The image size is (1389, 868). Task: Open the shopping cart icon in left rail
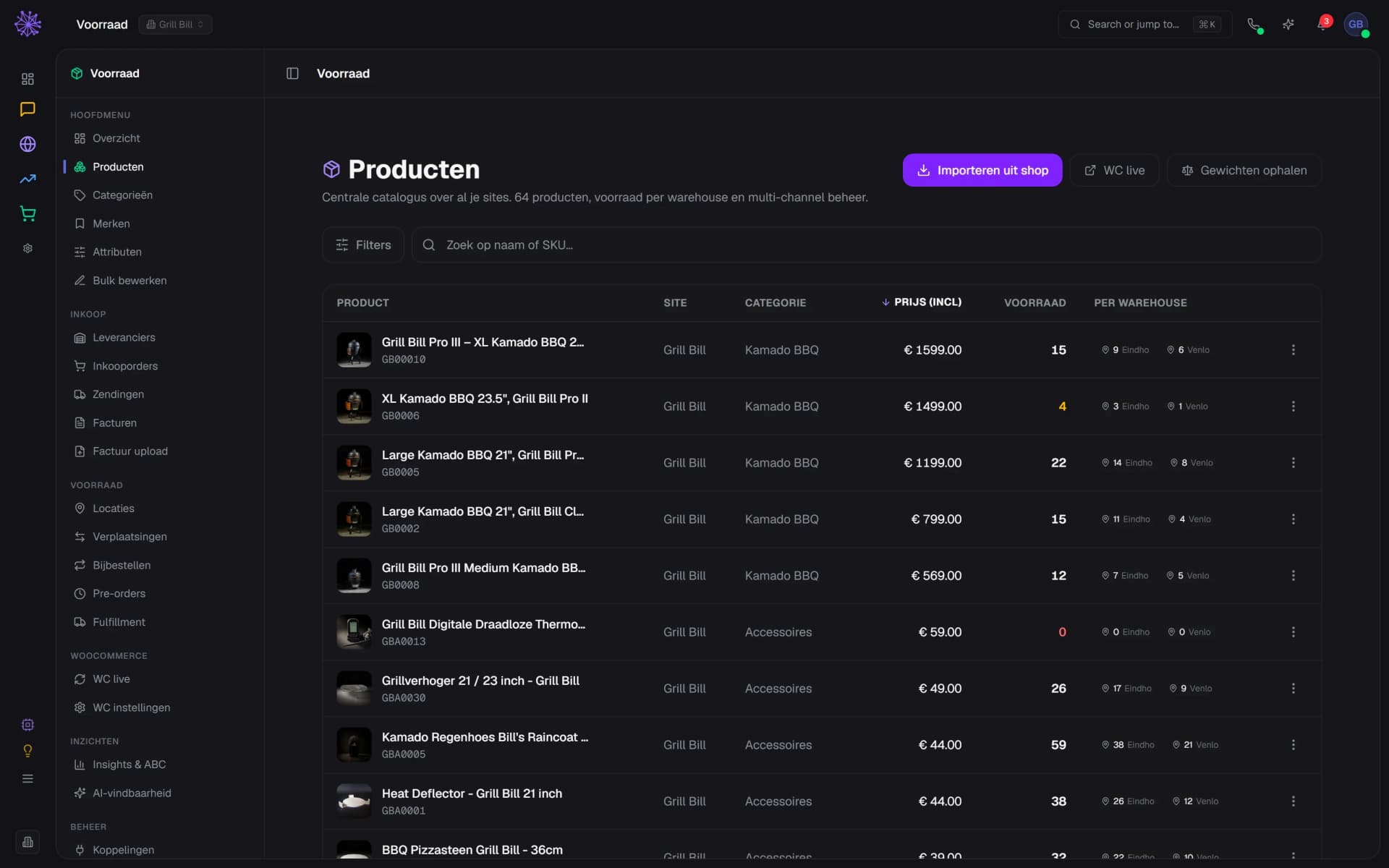pyautogui.click(x=27, y=213)
